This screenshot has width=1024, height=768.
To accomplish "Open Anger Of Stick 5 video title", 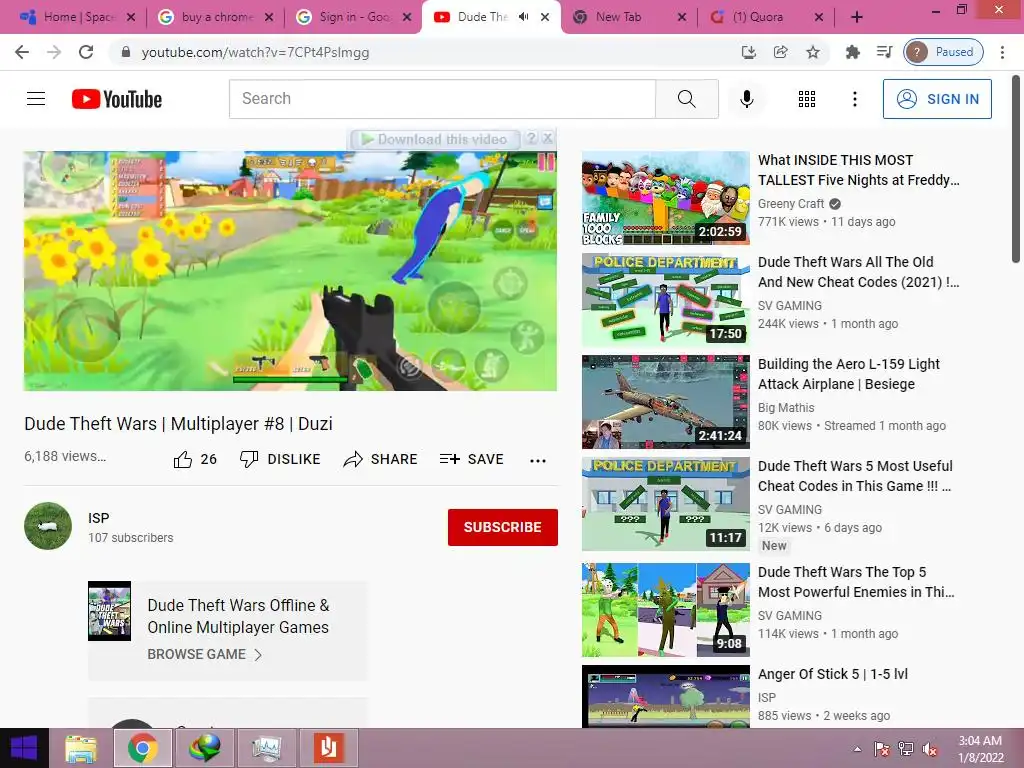I will coord(833,674).
